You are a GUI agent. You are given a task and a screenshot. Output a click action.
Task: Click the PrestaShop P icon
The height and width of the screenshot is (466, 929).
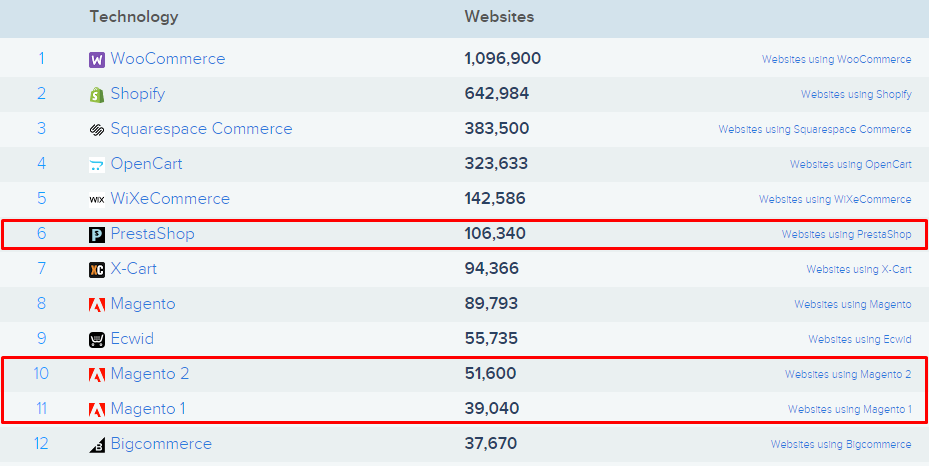point(97,234)
